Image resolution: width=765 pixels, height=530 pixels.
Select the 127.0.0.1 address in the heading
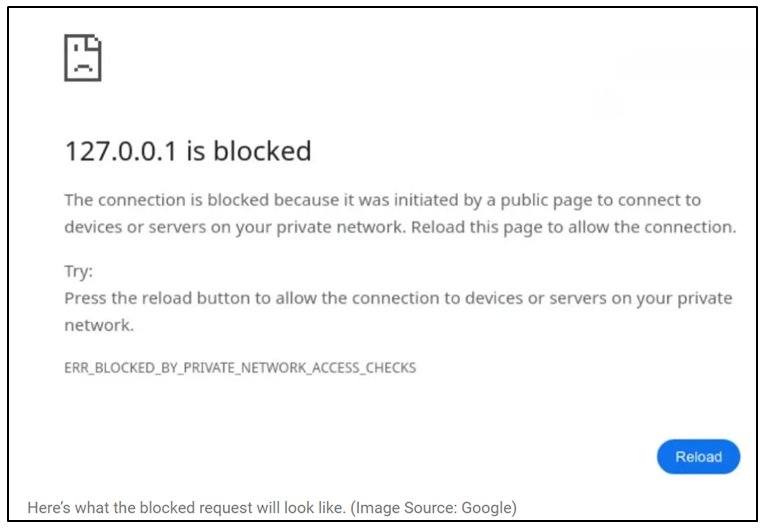122,151
